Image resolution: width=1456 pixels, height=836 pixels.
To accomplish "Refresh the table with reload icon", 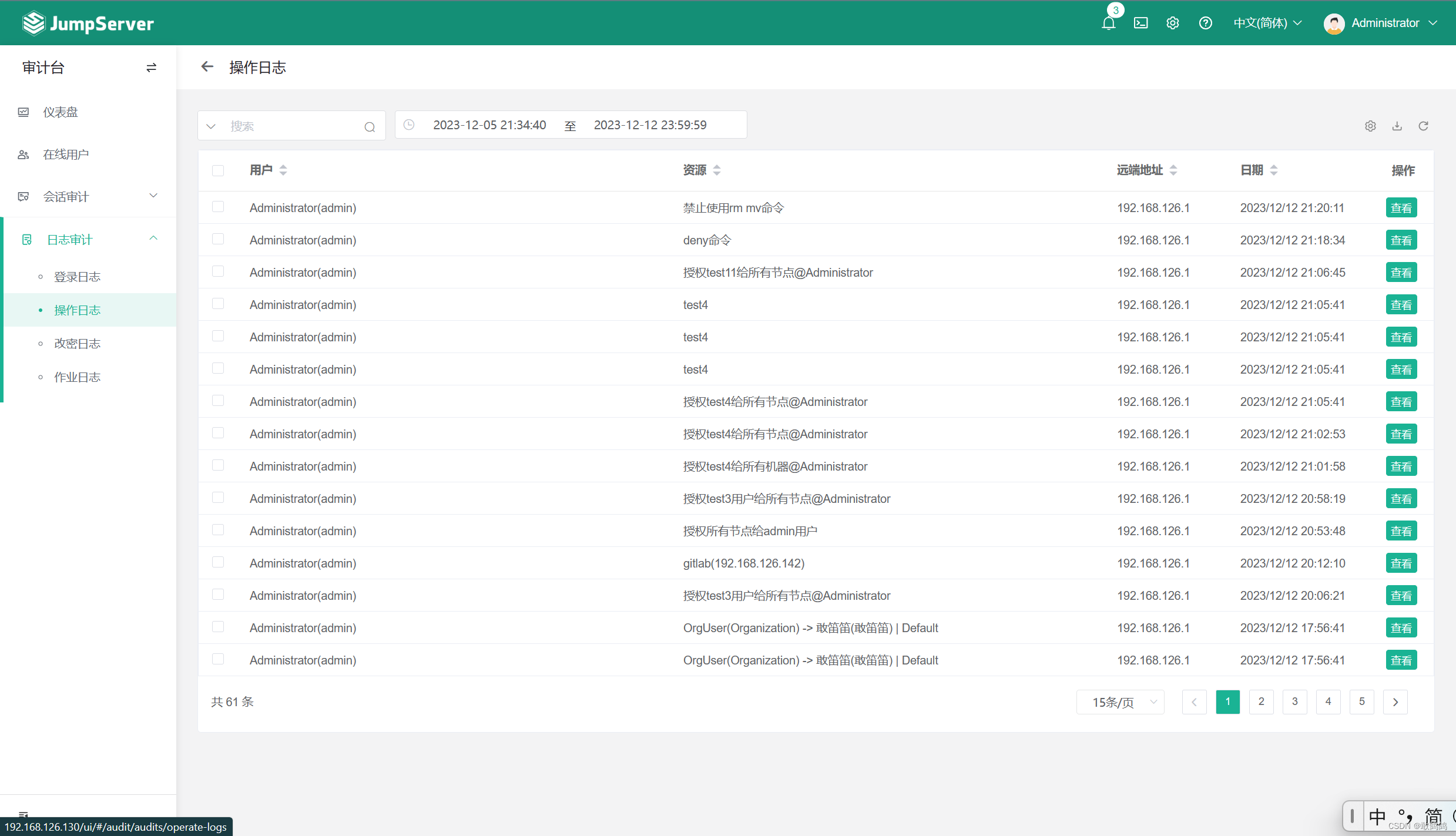I will pyautogui.click(x=1423, y=126).
